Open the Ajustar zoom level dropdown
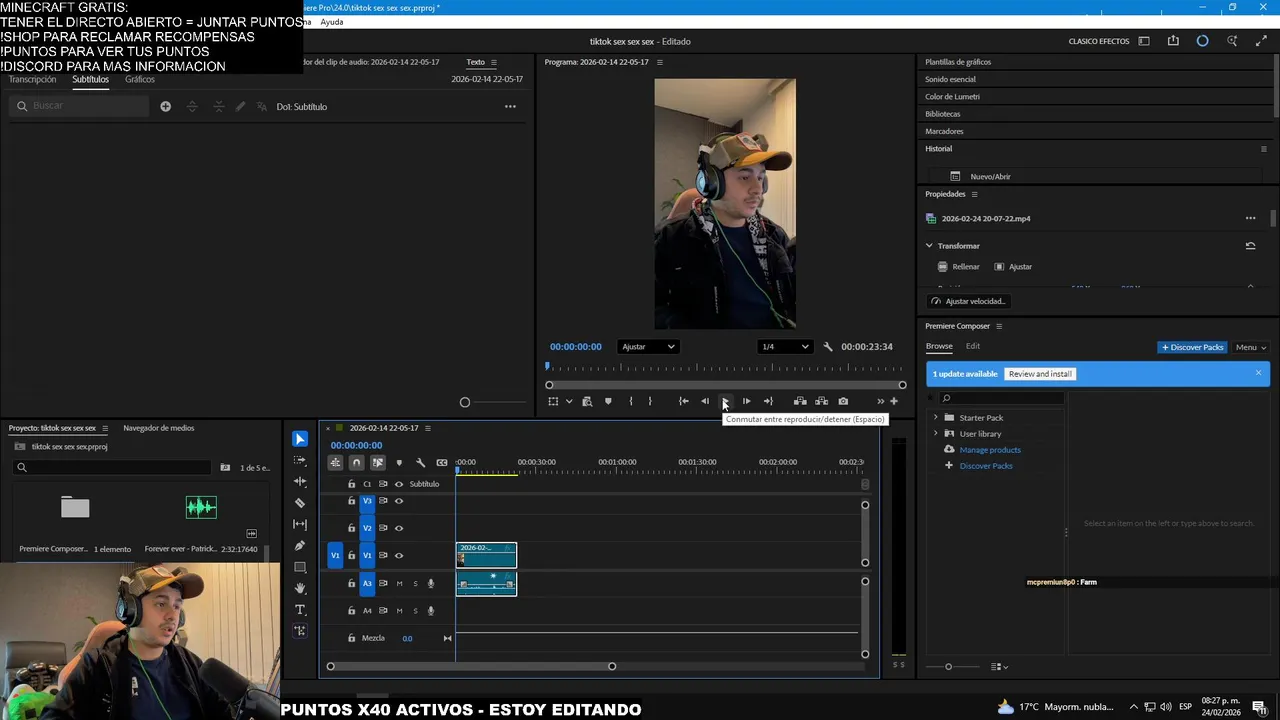The width and height of the screenshot is (1280, 720). tap(648, 347)
